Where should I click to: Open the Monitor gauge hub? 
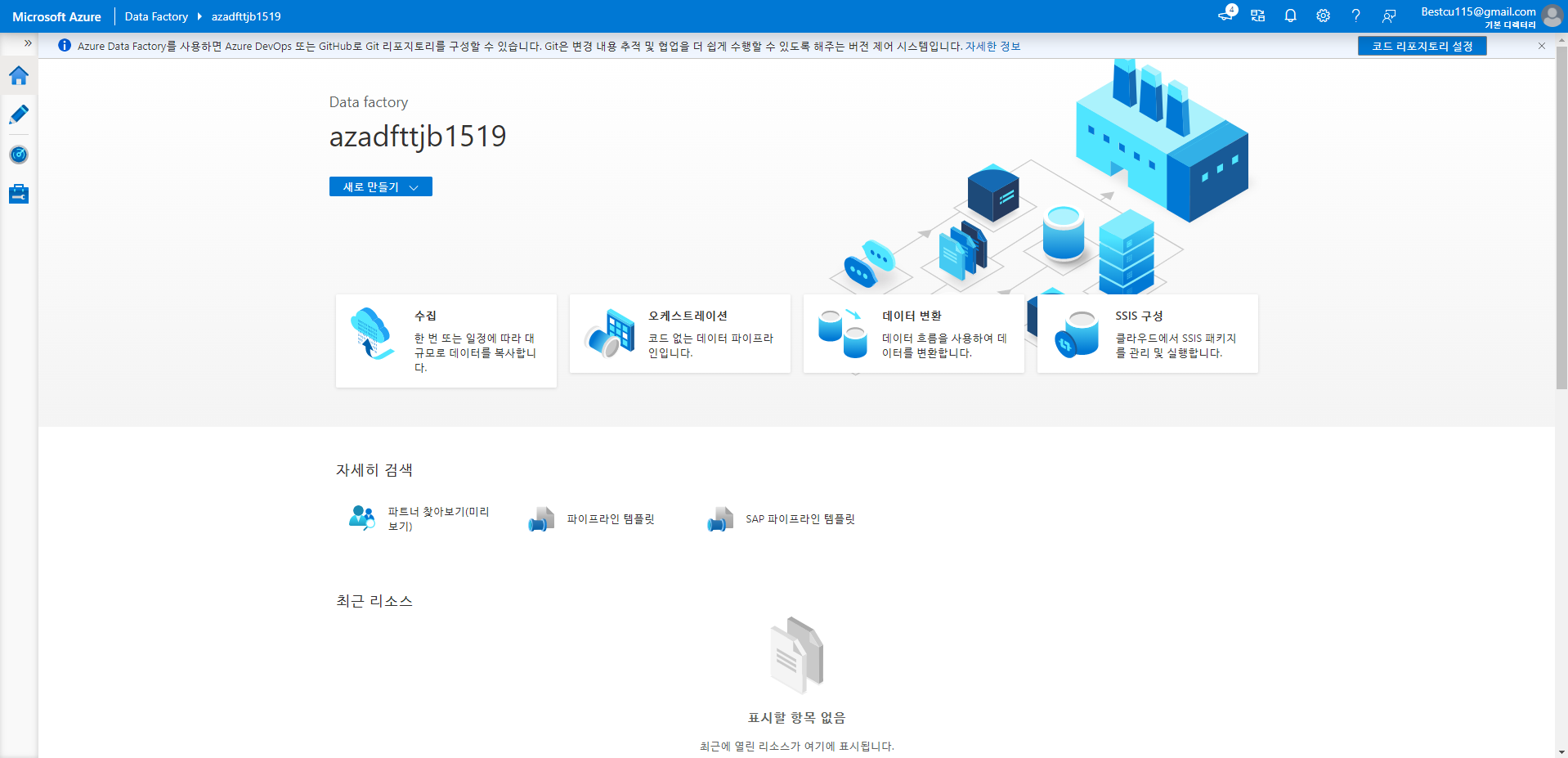click(19, 155)
